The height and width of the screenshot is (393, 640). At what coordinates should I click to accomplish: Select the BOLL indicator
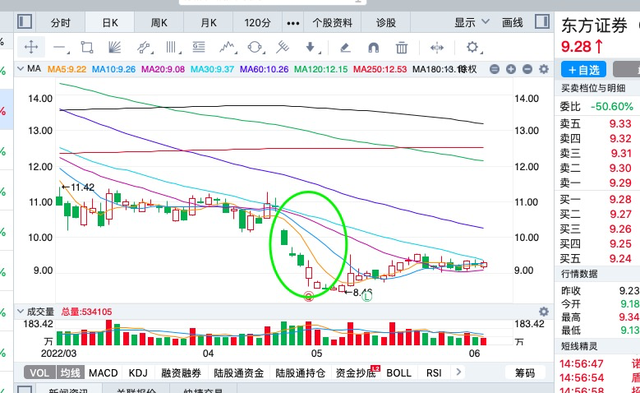tap(399, 373)
